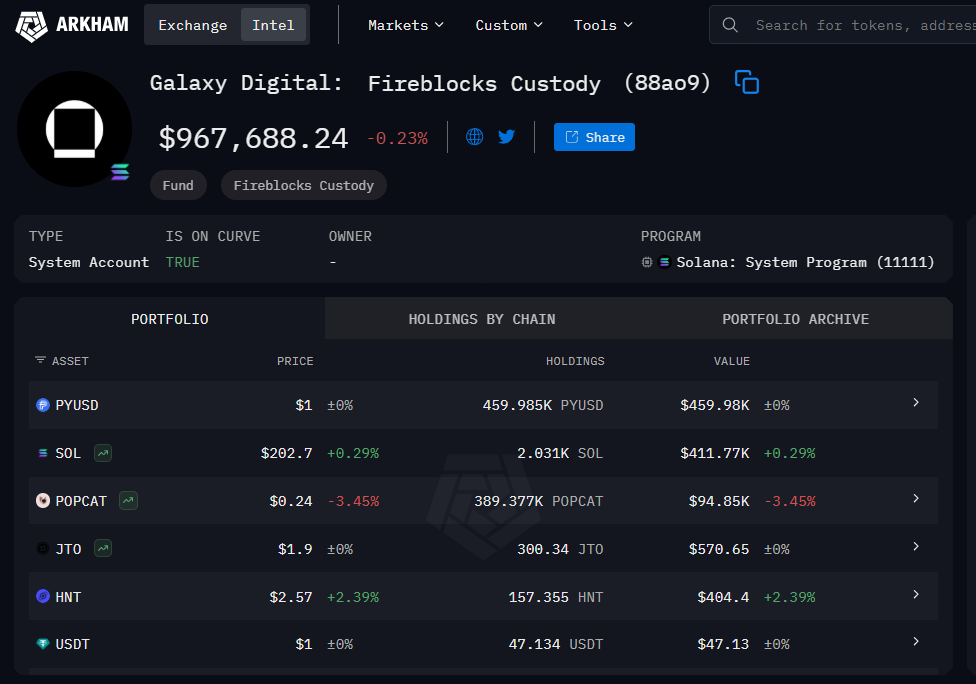
Task: Open the Custom dropdown menu
Action: [x=509, y=25]
